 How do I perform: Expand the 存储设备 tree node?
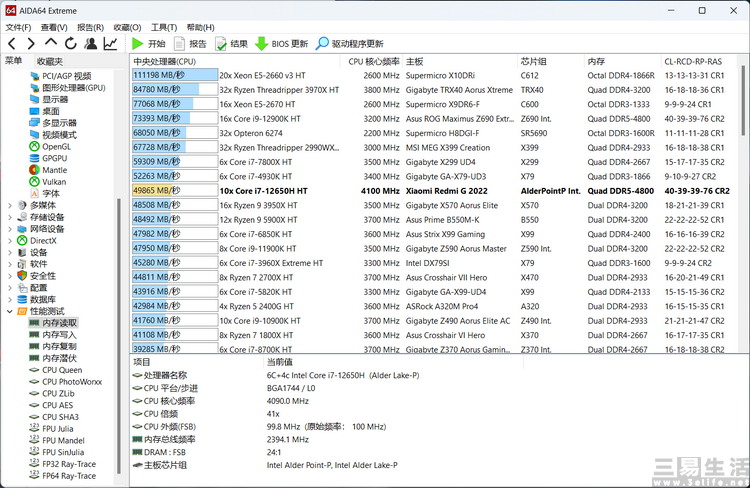[10, 217]
